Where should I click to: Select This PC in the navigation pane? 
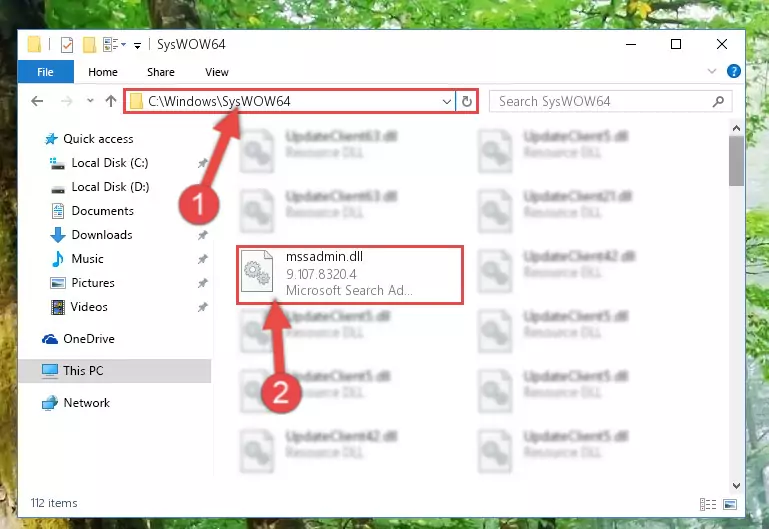(x=115, y=371)
